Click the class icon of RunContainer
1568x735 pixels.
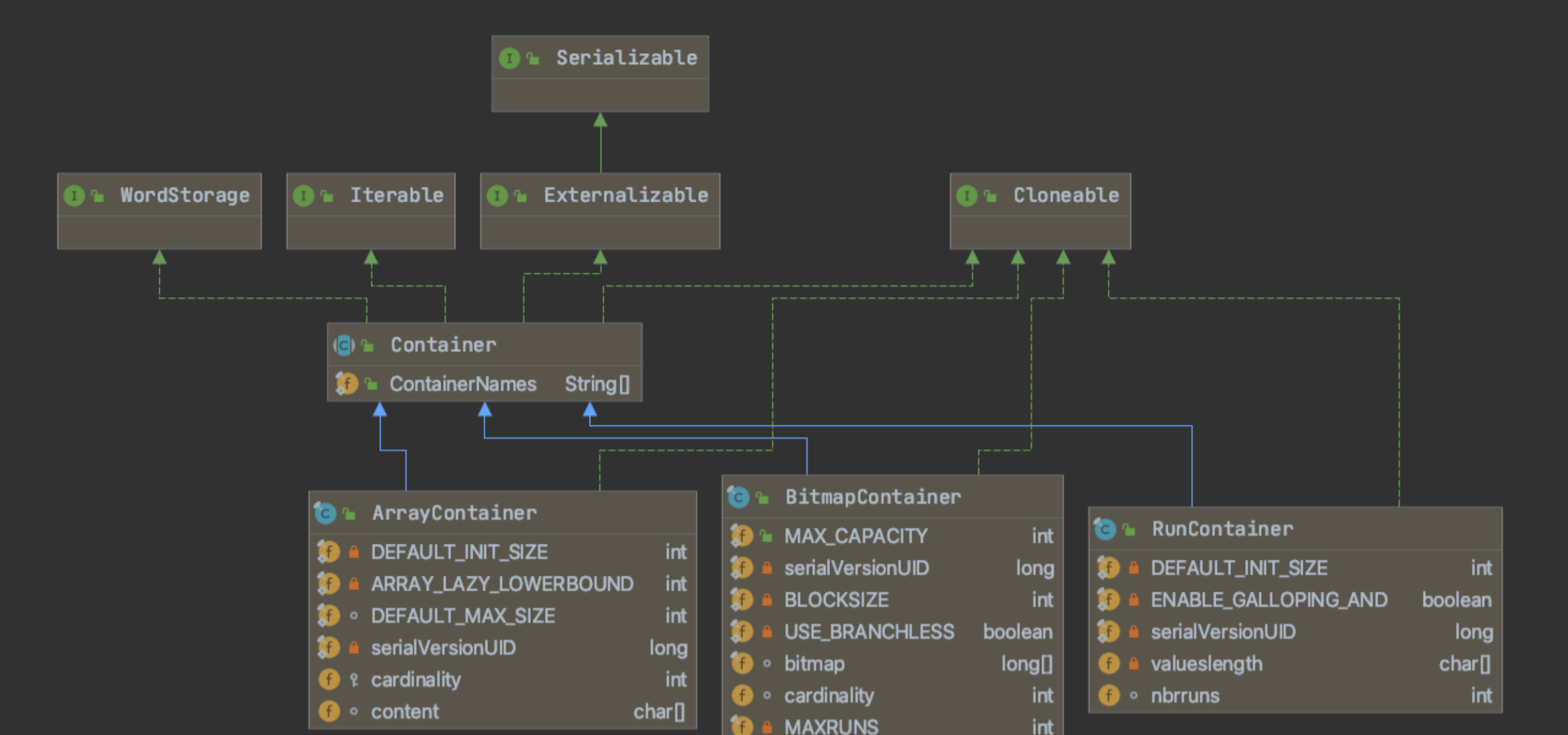pos(1105,529)
